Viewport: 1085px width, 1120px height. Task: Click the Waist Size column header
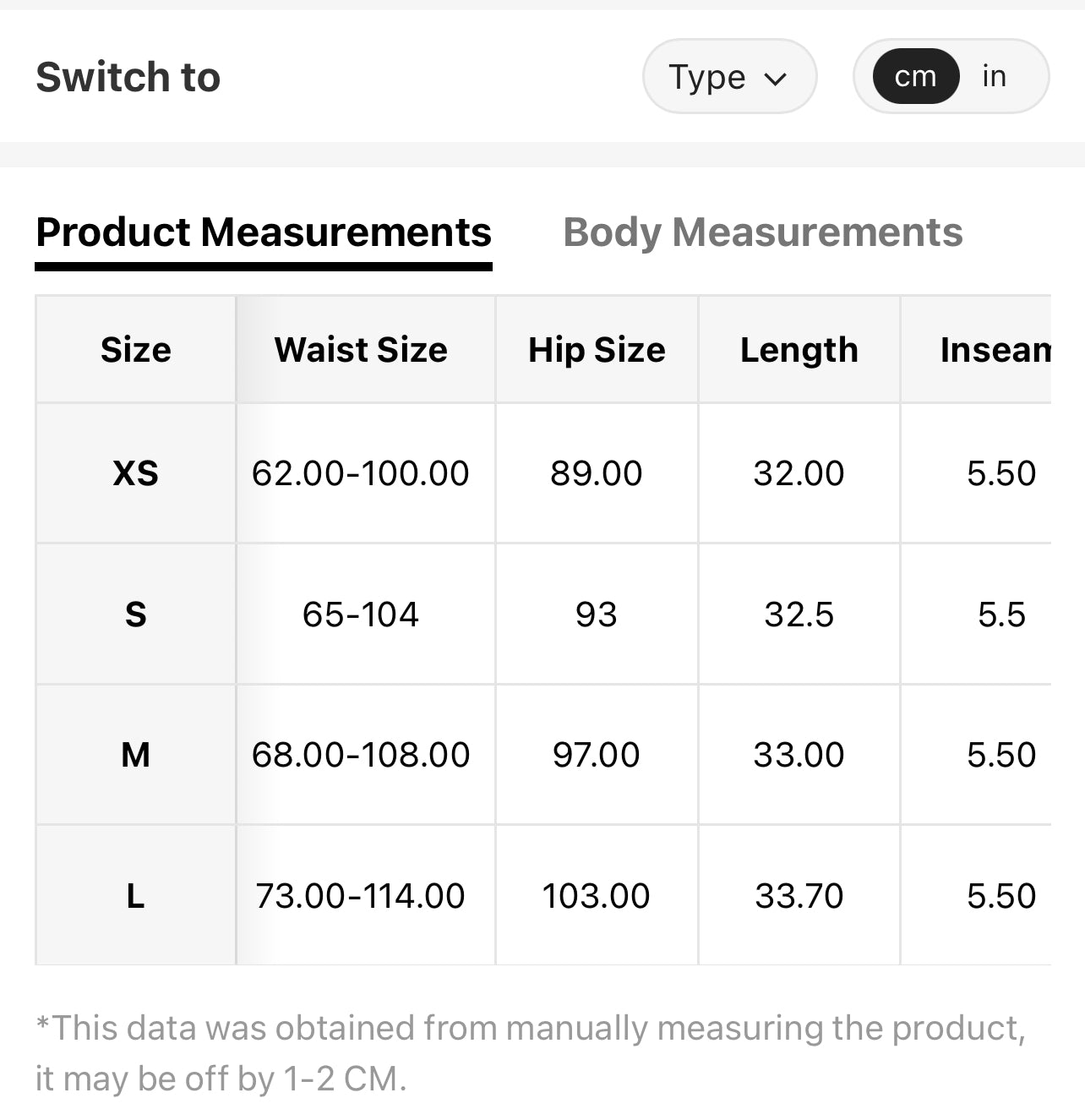tap(361, 350)
